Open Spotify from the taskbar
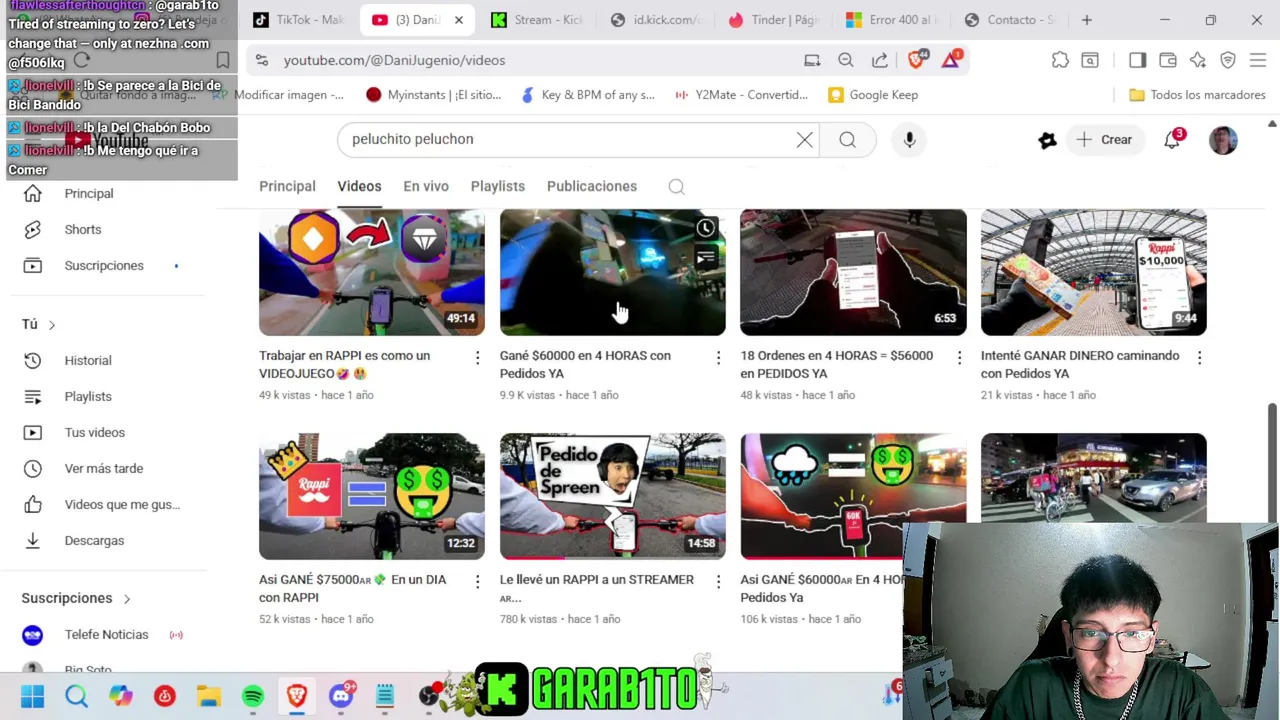 tap(253, 696)
